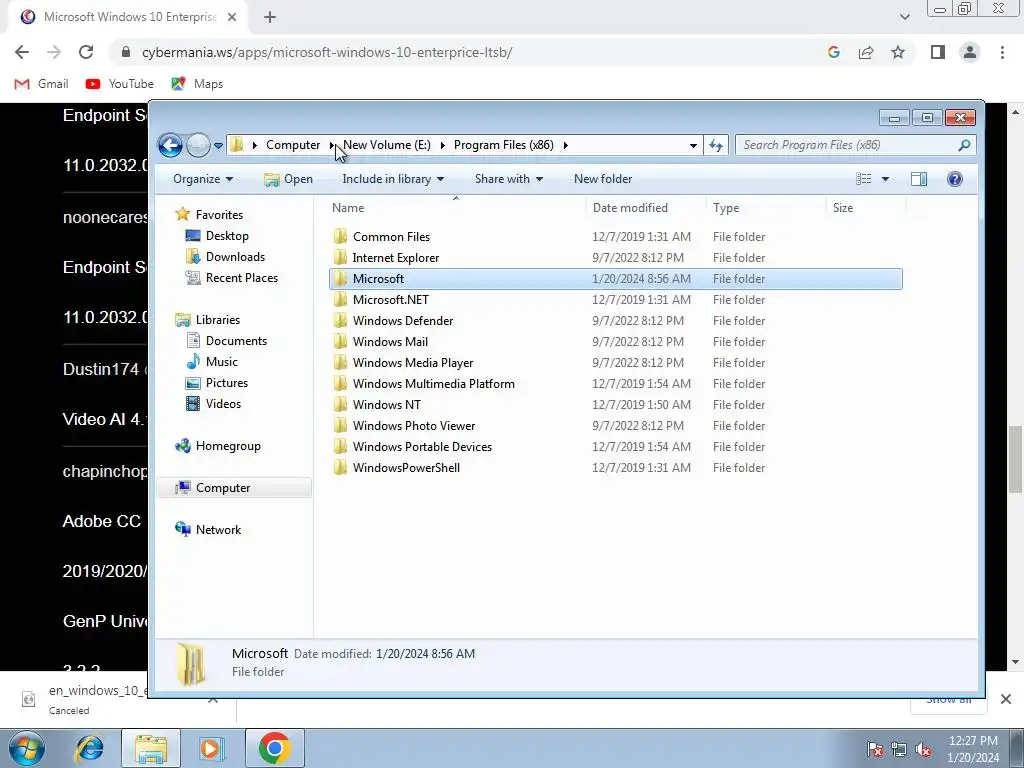This screenshot has width=1024, height=768.
Task: Click Chrome share page icon
Action: pos(866,52)
